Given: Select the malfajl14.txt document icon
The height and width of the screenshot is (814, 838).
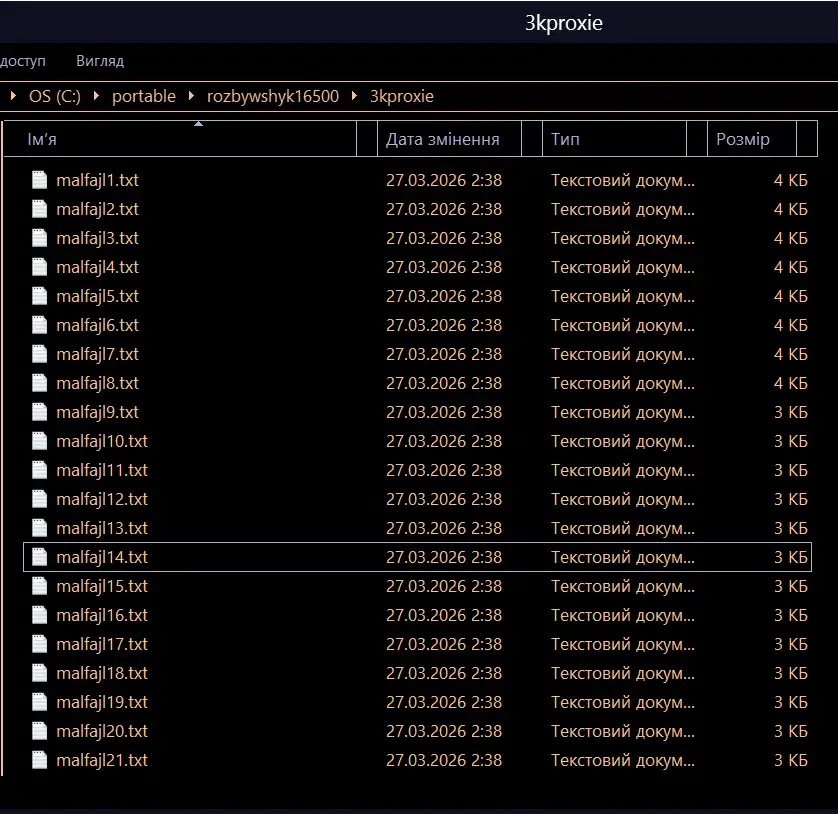Looking at the screenshot, I should 39,557.
